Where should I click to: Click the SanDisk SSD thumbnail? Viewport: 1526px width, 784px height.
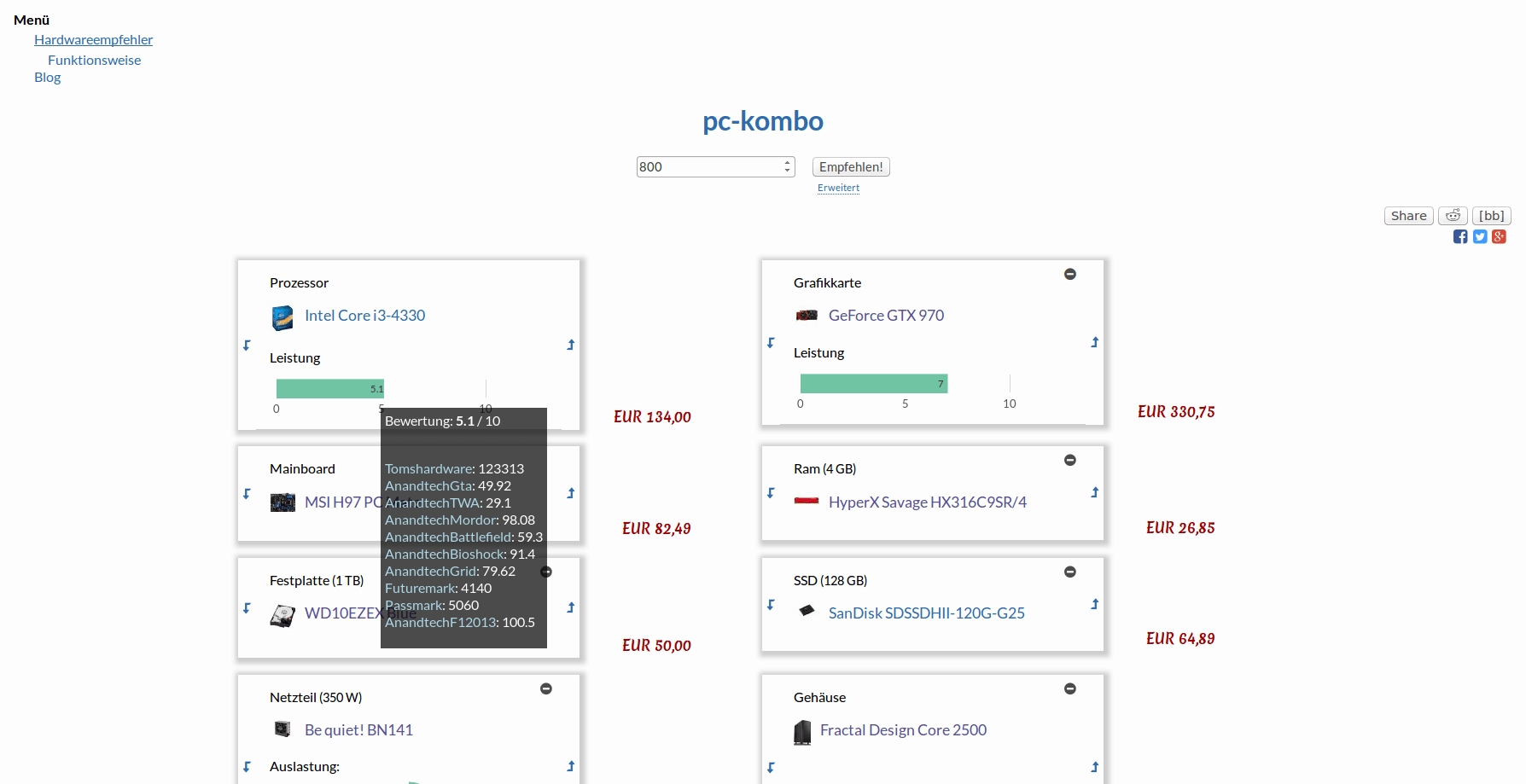(x=807, y=610)
